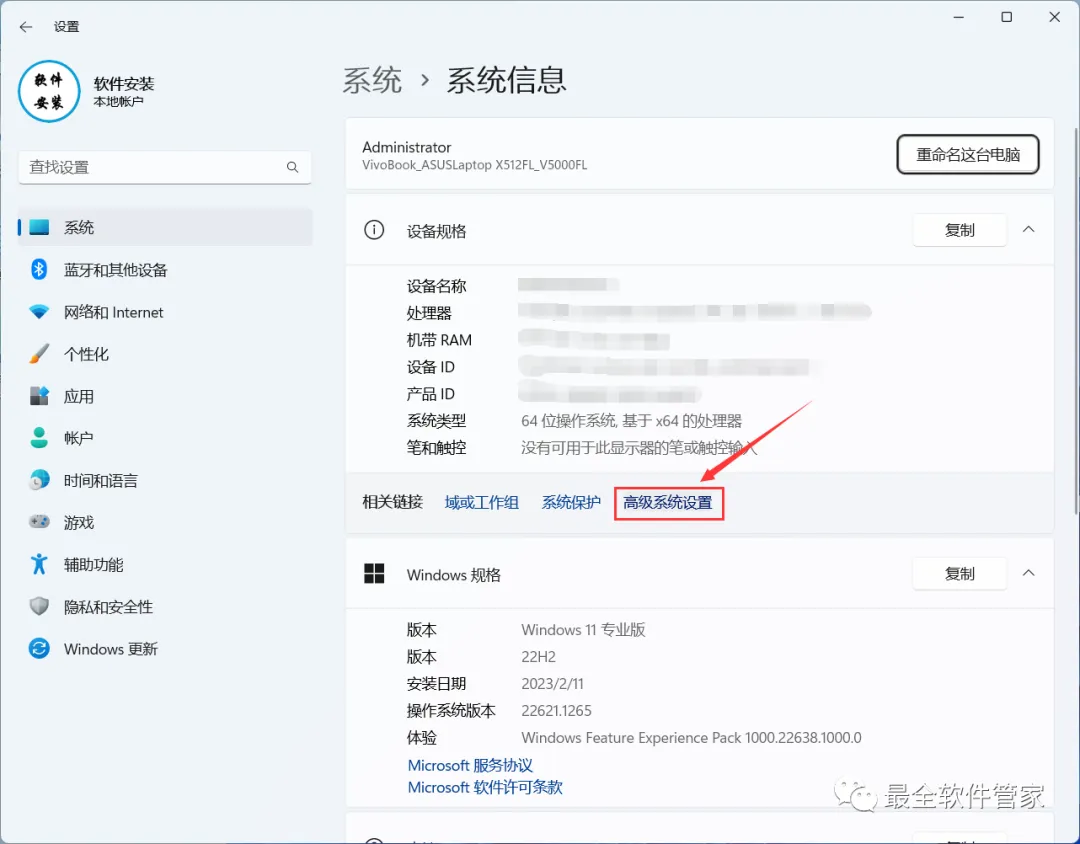This screenshot has width=1080, height=844.
Task: Click the 64 位操作系统 system type value
Action: tap(632, 421)
